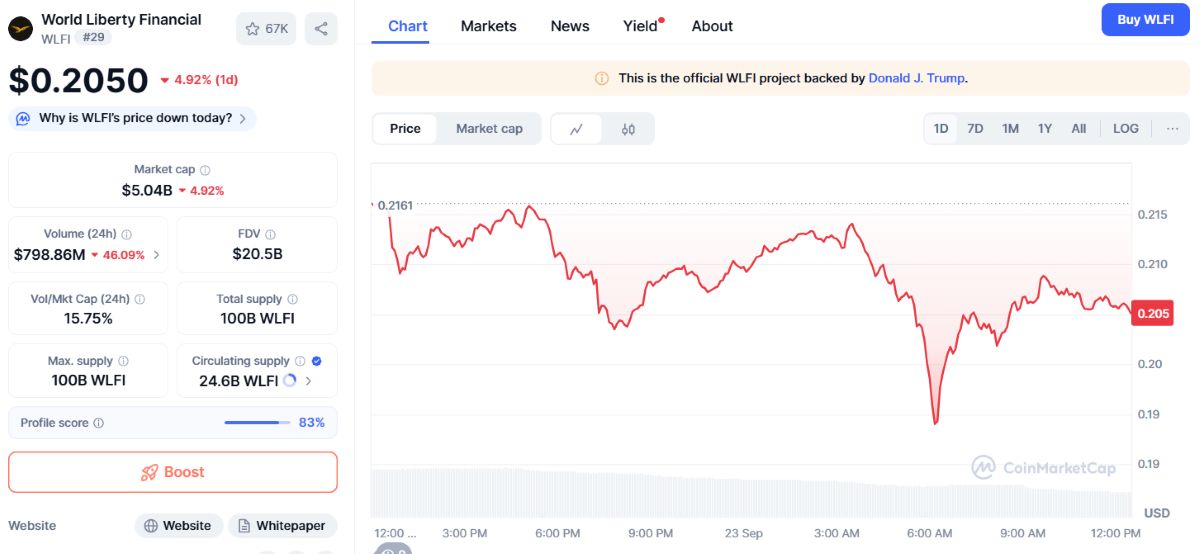1200x554 pixels.
Task: Click the Buy WLFI button
Action: click(x=1145, y=20)
